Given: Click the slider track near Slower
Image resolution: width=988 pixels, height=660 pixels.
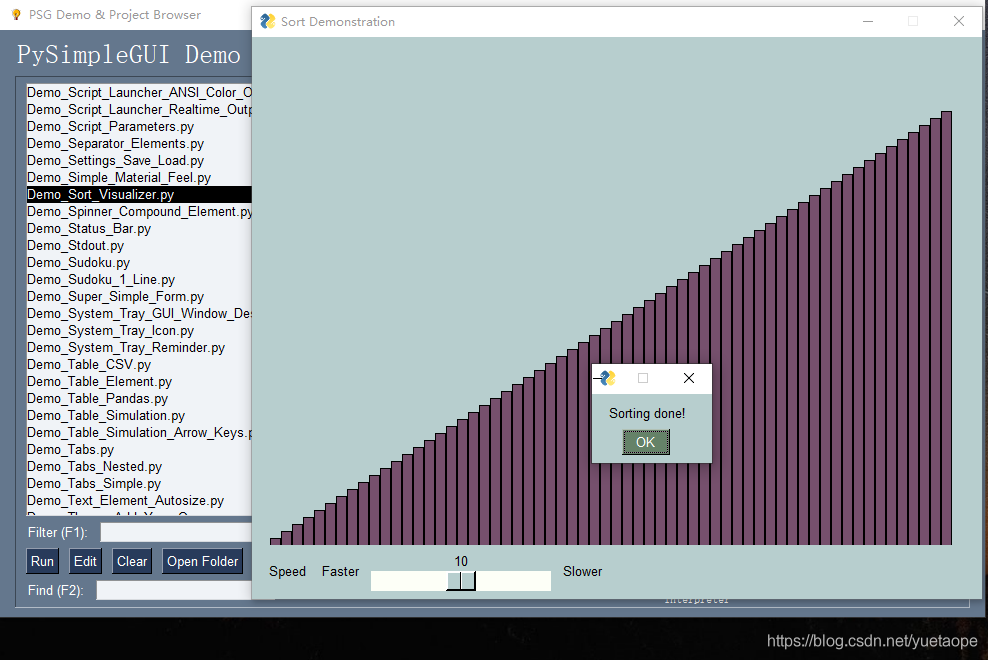Looking at the screenshot, I should tap(514, 581).
